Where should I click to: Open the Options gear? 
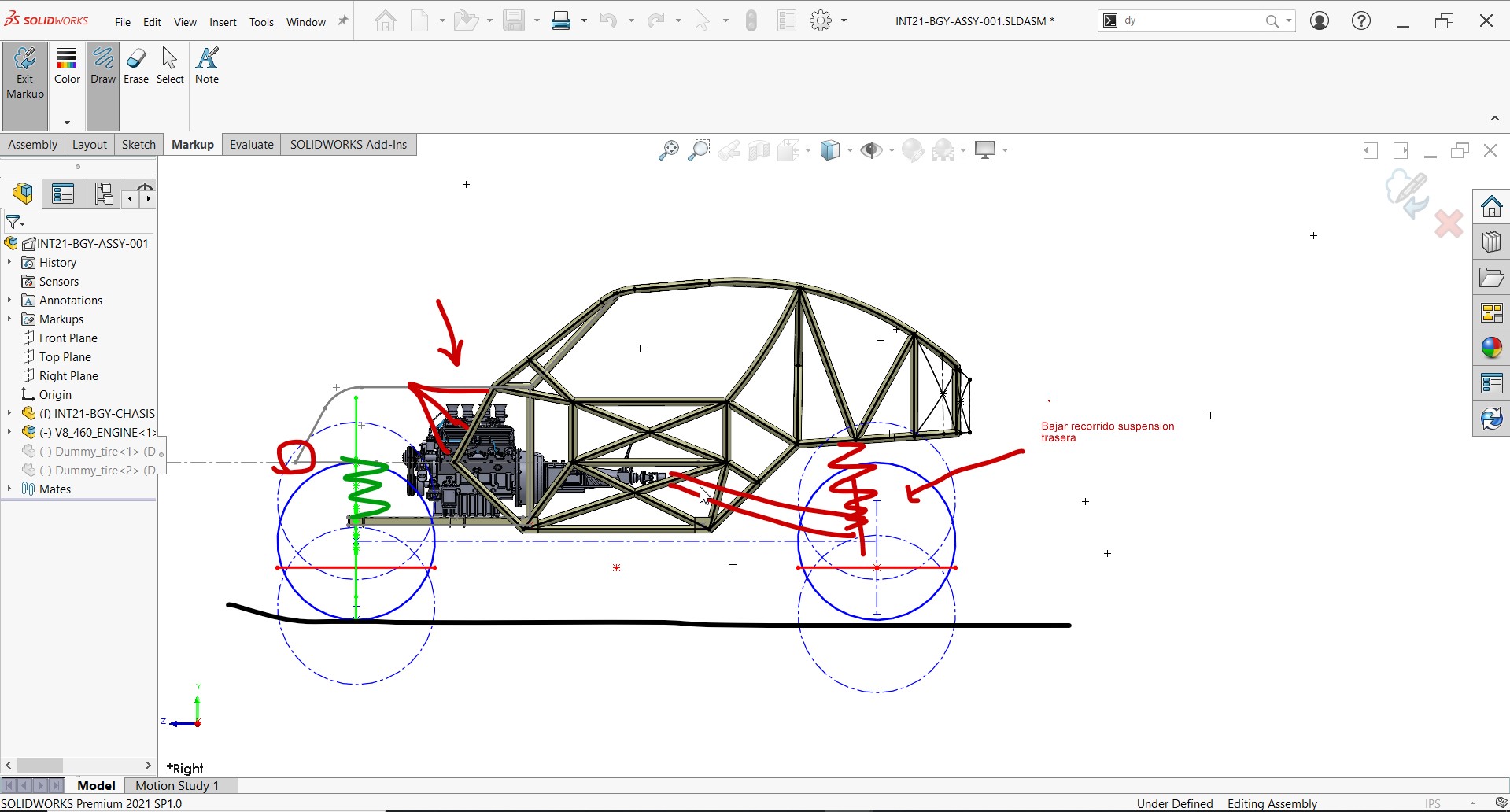(821, 20)
